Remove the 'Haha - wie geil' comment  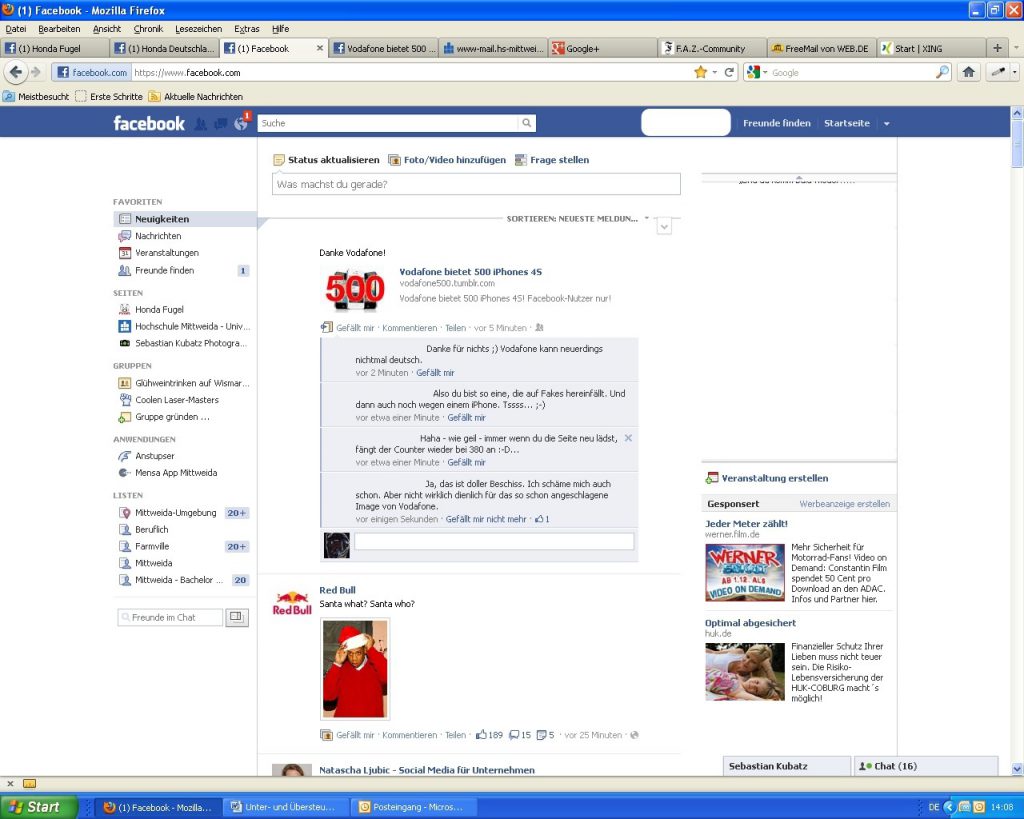(628, 438)
